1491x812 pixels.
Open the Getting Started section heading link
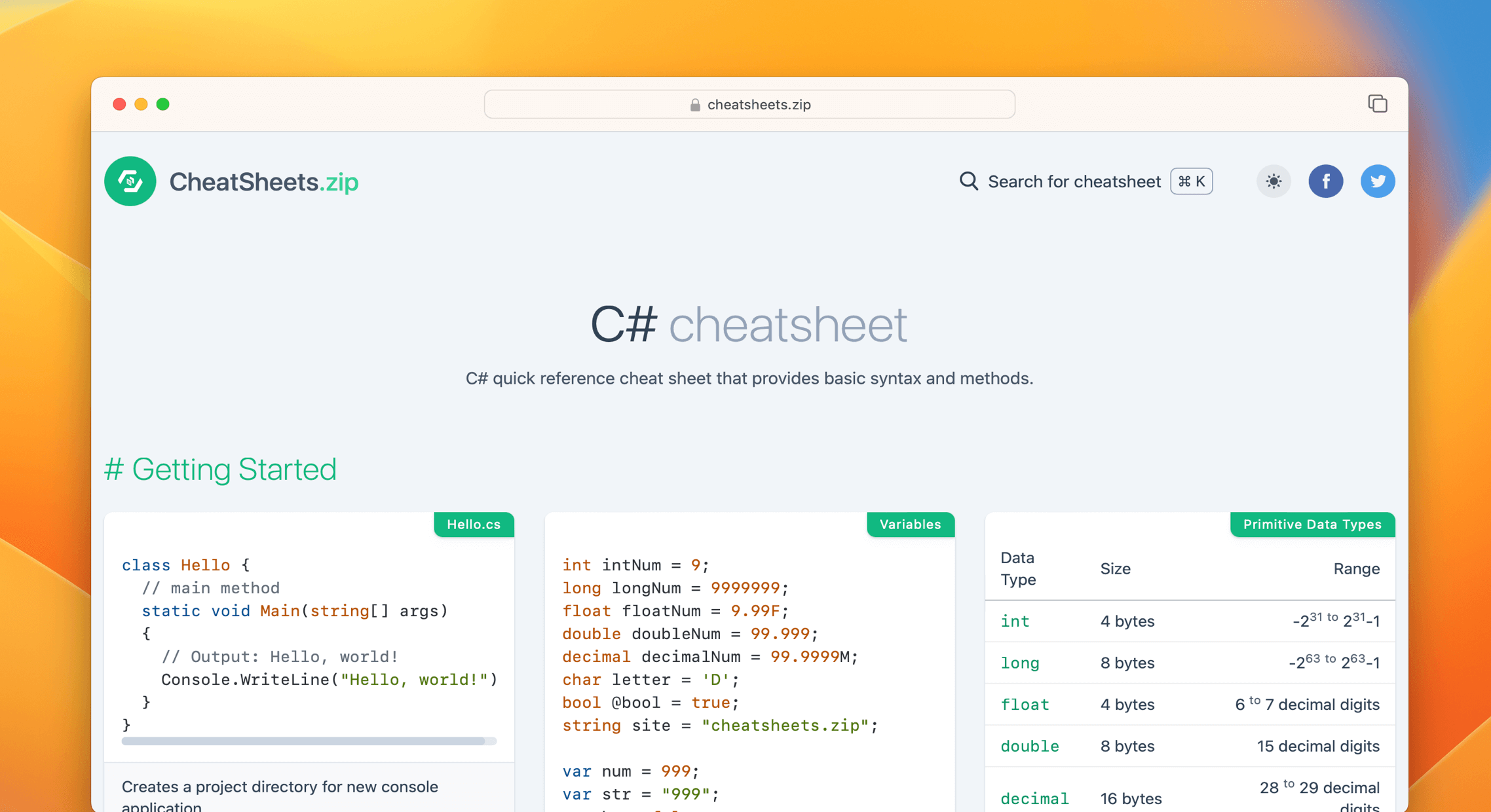(221, 469)
